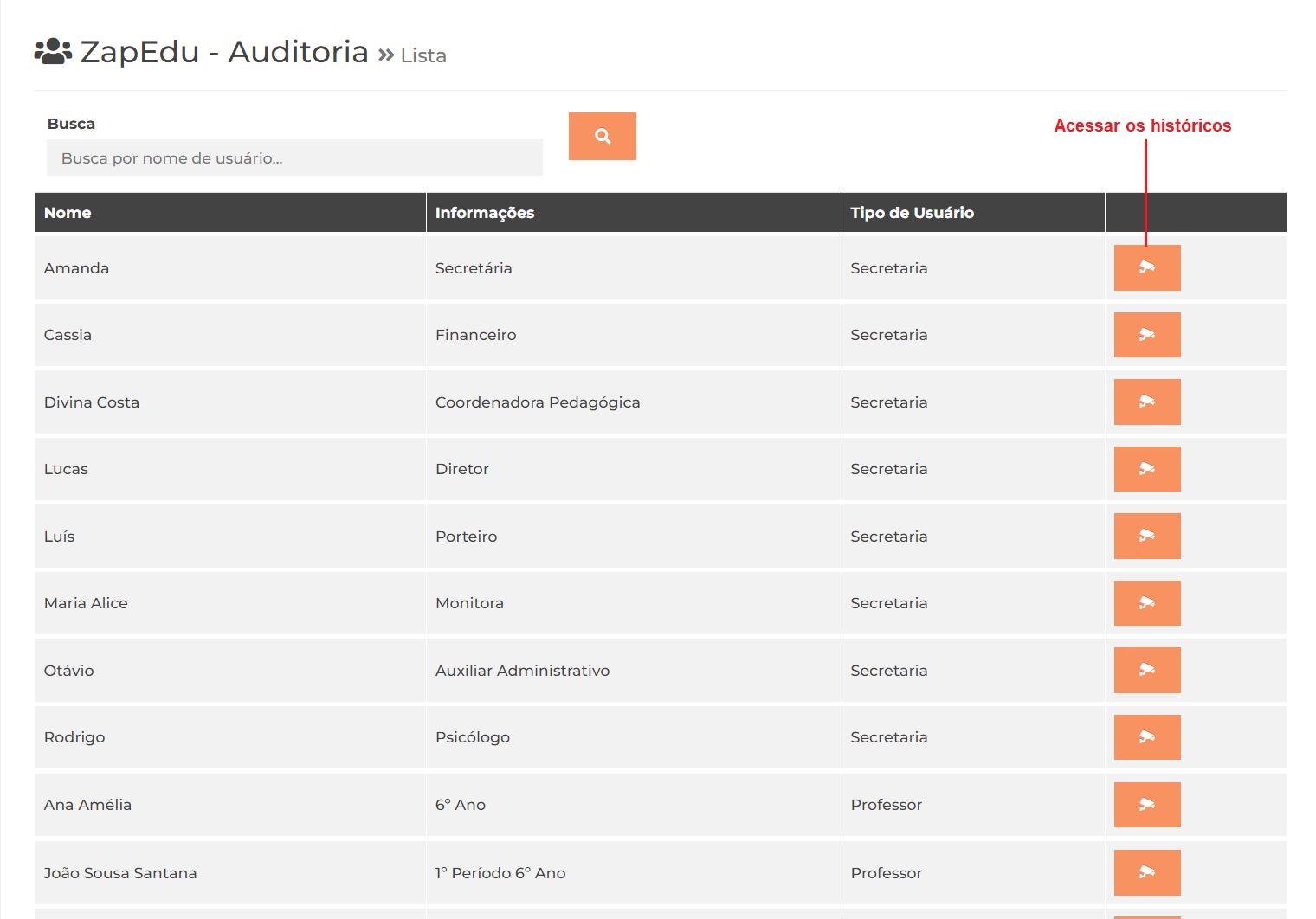1316x919 pixels.
Task: Open audit history for Rodrigo
Action: [1147, 737]
